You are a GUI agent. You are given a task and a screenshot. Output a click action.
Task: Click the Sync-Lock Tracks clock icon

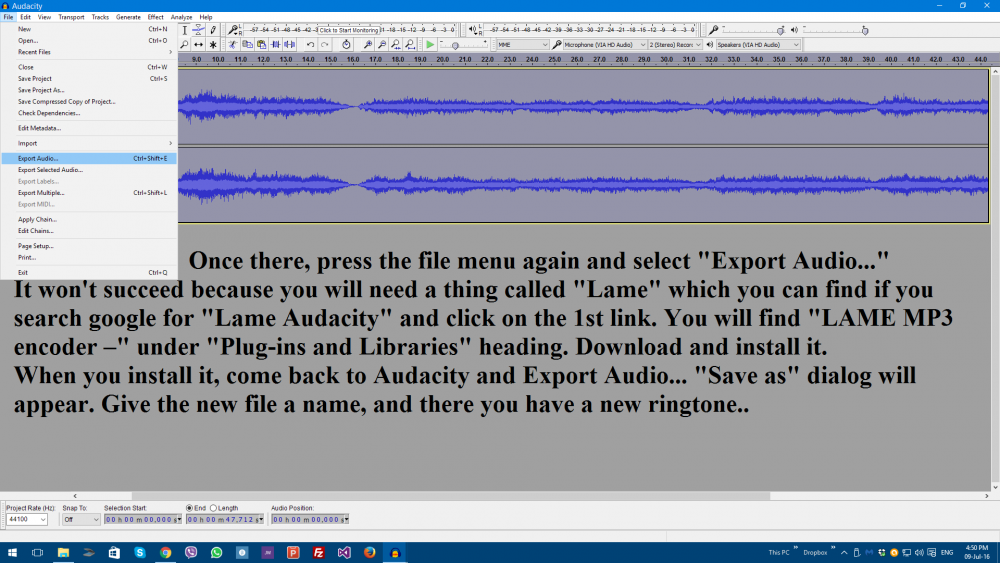(346, 45)
